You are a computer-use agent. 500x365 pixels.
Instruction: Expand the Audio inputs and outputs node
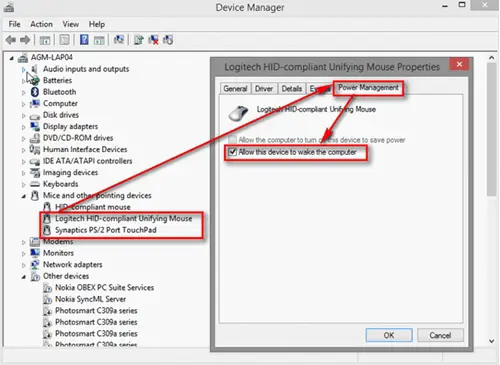23,69
